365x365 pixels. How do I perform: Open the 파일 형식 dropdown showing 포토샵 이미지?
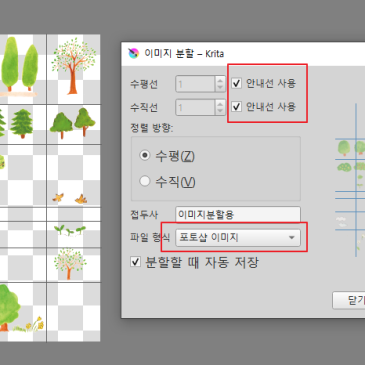(238, 238)
